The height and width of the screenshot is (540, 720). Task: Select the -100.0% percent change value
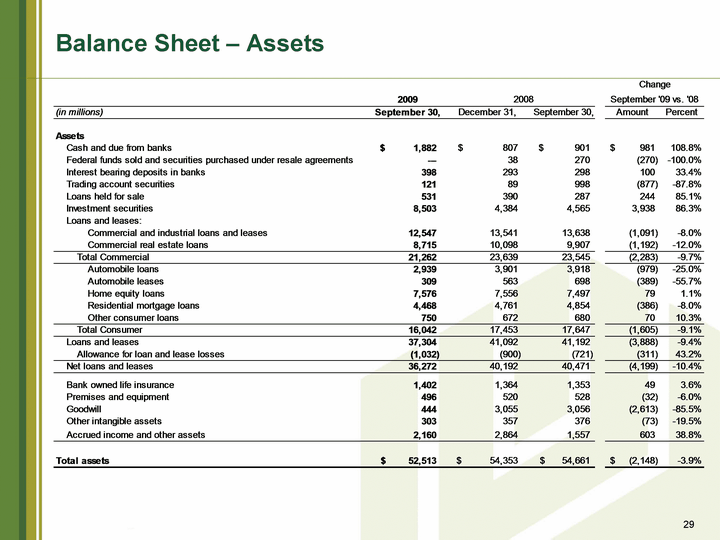(x=684, y=160)
